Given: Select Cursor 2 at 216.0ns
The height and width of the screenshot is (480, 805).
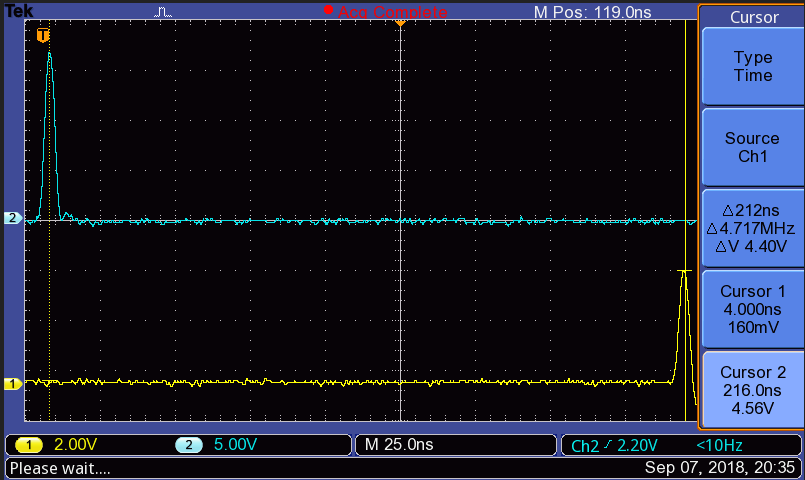Looking at the screenshot, I should (x=752, y=388).
